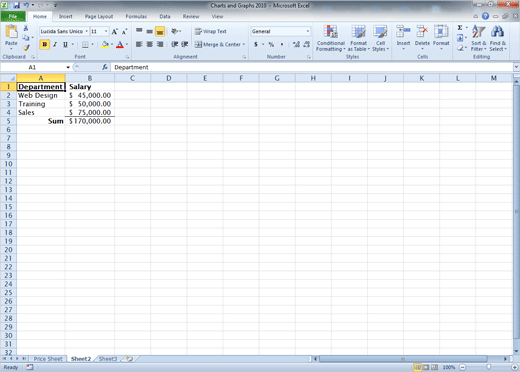
Task: Open the Cell Styles gallery
Action: coord(380,38)
